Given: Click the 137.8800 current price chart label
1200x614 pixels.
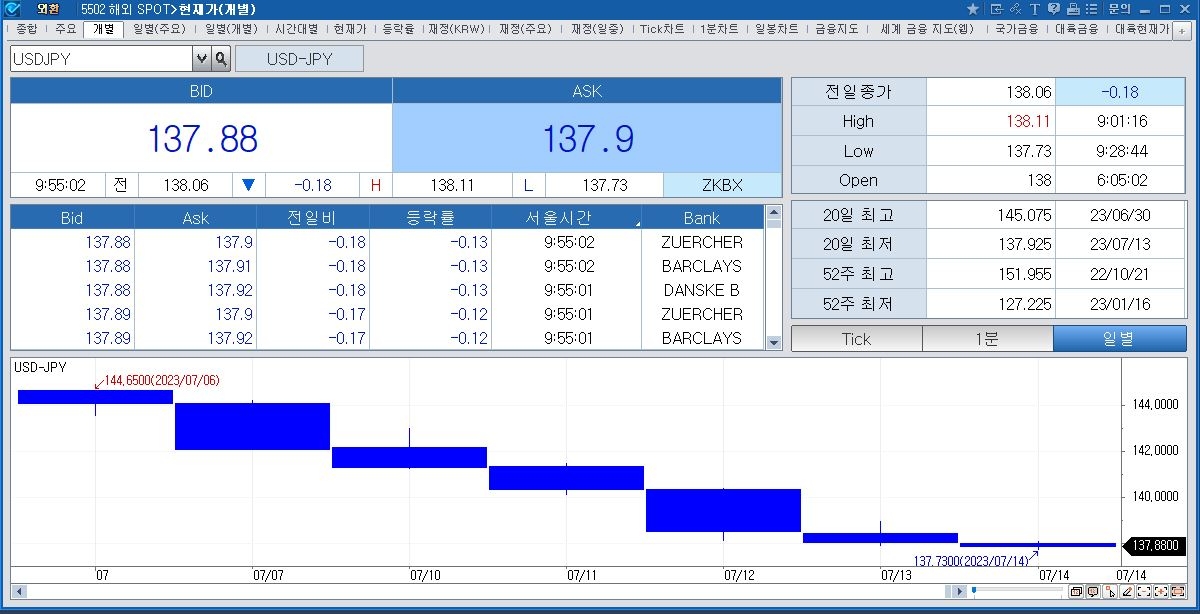Looking at the screenshot, I should (x=1155, y=546).
